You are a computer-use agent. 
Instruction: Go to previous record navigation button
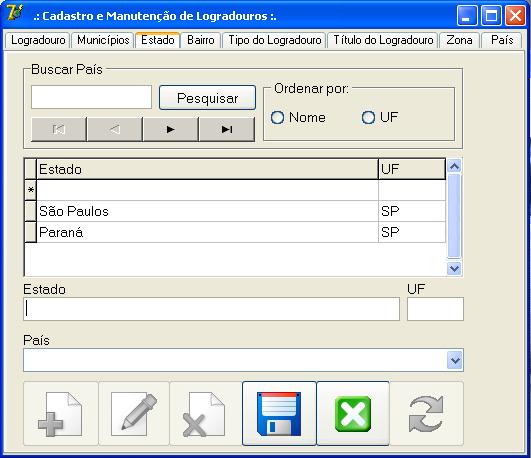tap(114, 129)
